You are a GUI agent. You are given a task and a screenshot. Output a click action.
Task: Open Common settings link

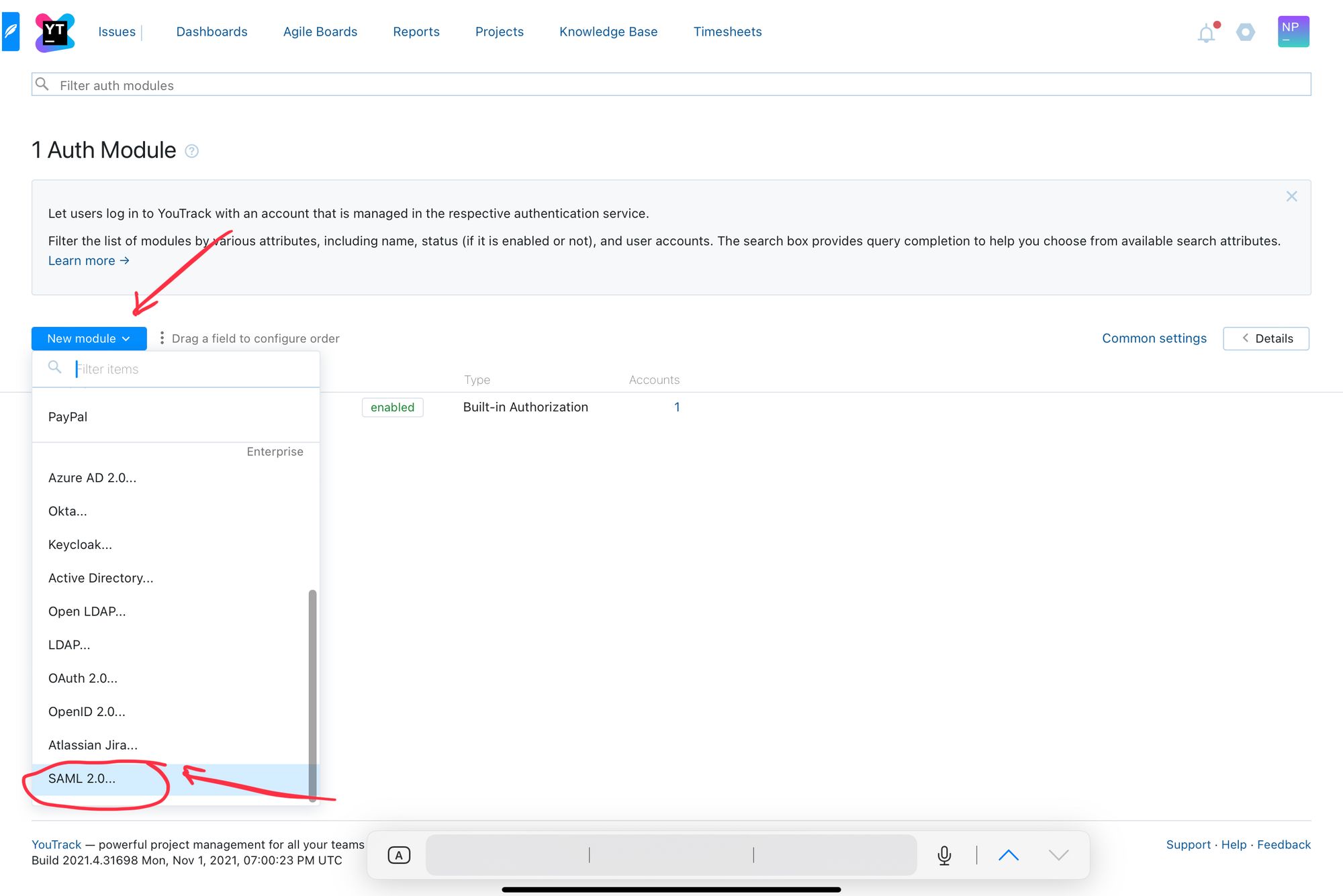pyautogui.click(x=1154, y=338)
